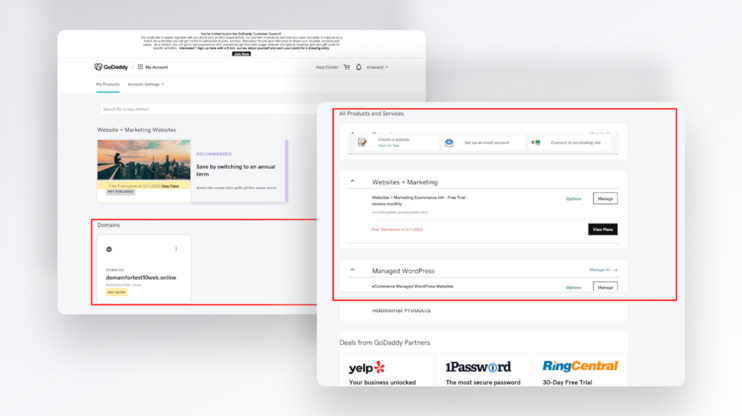
Task: Click the GoDaddy logo in the header
Action: [111, 67]
